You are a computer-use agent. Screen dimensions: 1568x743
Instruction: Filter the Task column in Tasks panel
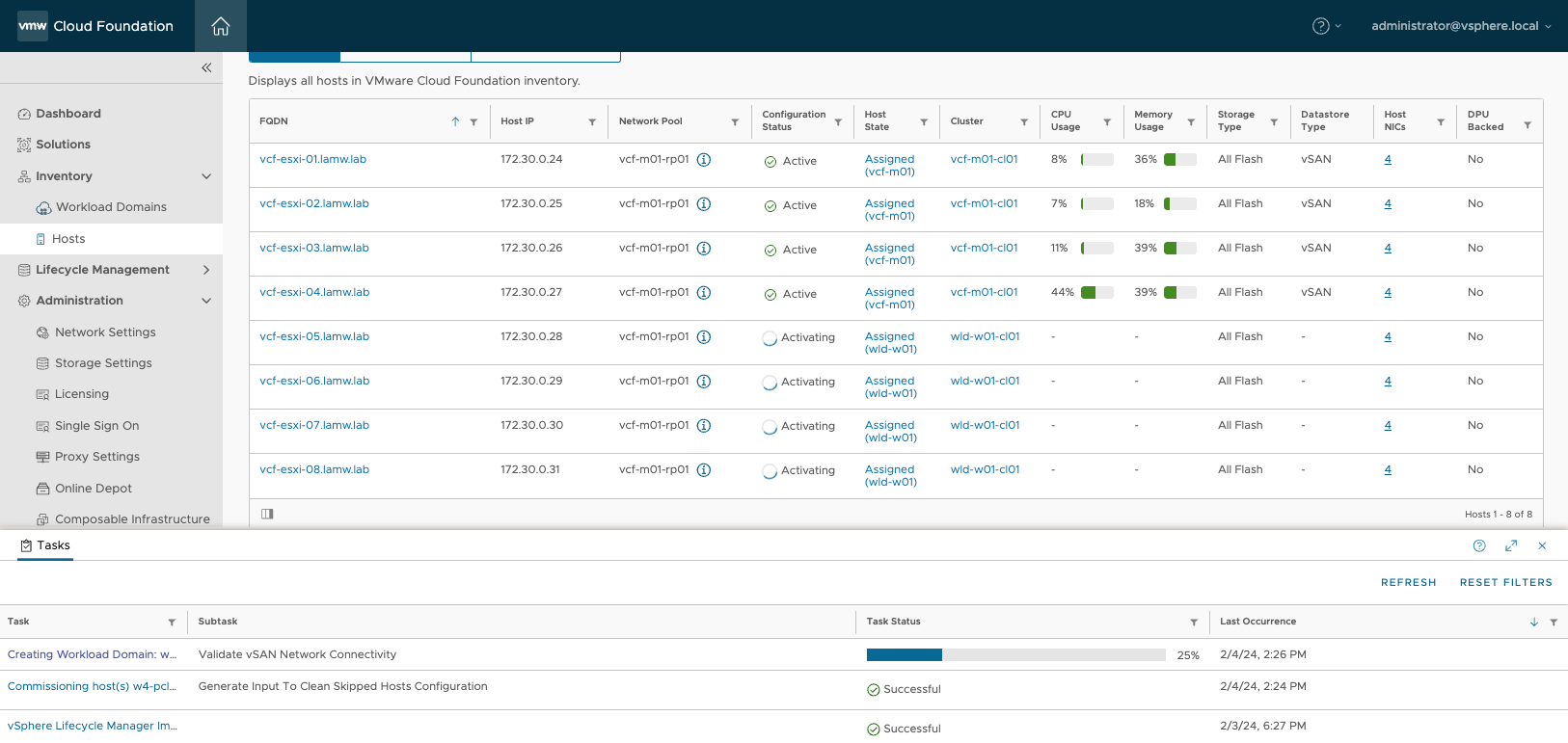pos(172,623)
